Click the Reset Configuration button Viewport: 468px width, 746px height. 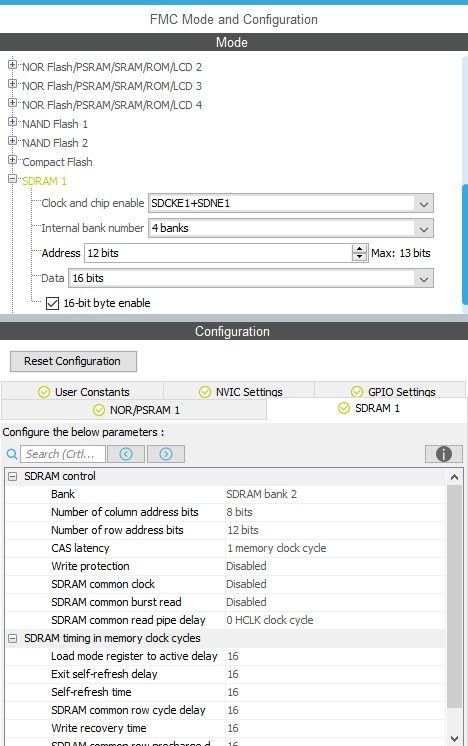(73, 361)
